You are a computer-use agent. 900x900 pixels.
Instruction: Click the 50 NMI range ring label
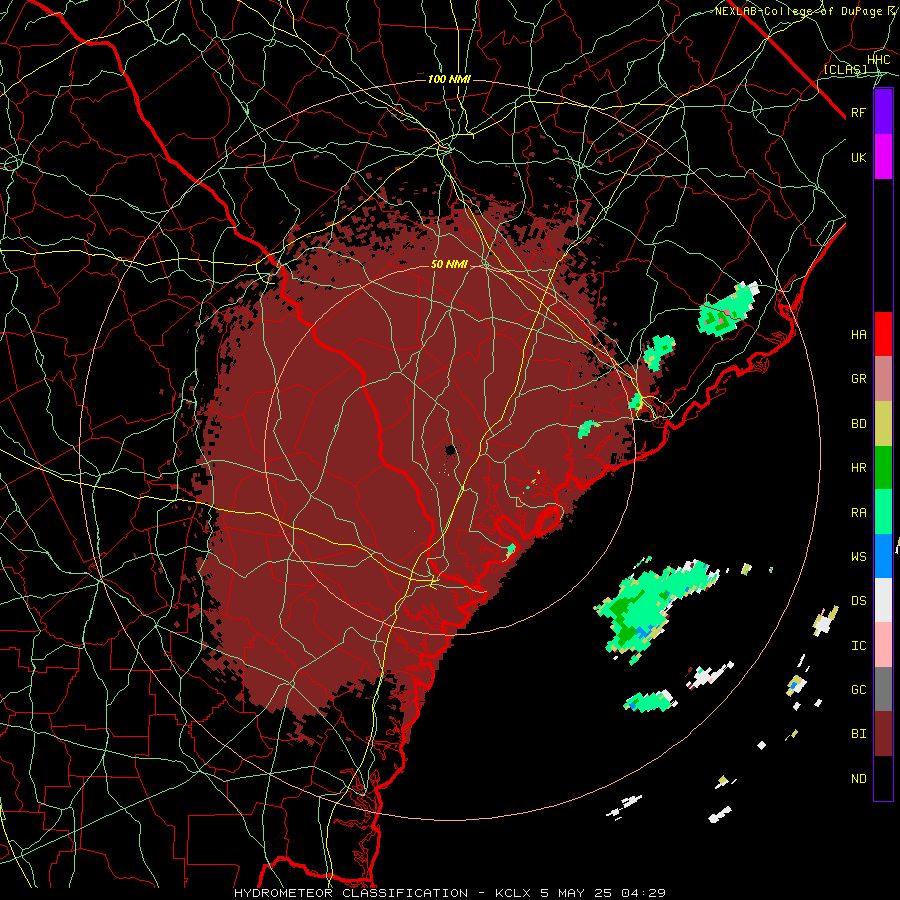[449, 265]
